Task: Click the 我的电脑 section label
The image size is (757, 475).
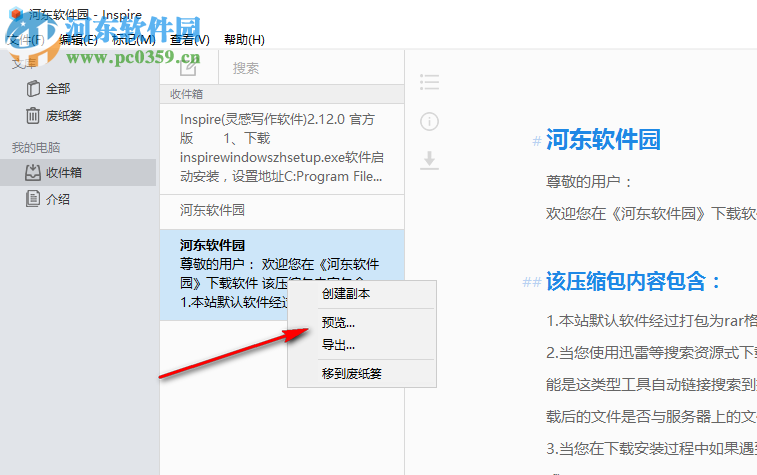Action: click(36, 148)
